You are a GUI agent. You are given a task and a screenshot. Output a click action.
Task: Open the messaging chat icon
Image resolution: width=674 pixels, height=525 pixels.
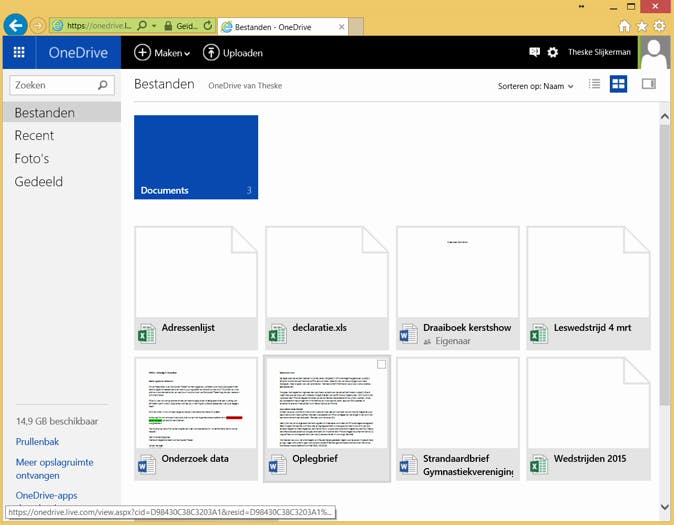coord(534,52)
